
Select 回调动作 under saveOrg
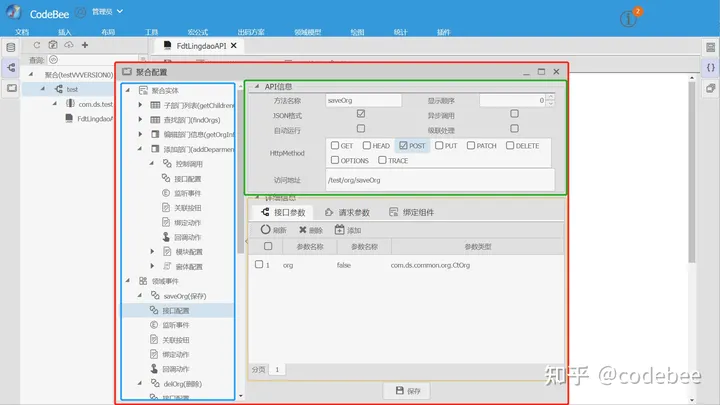[175, 369]
